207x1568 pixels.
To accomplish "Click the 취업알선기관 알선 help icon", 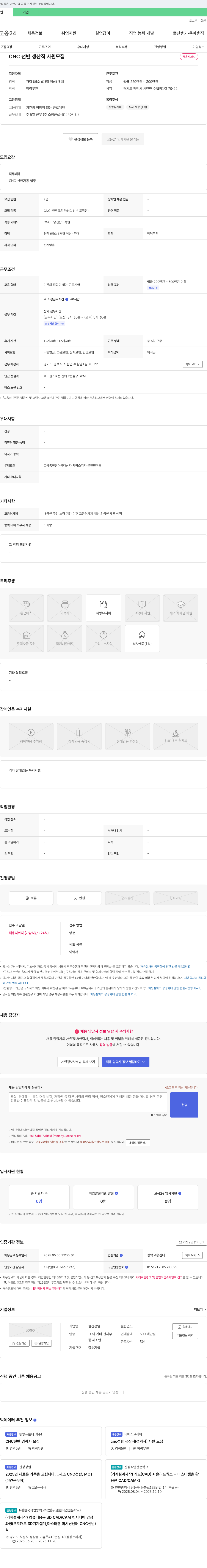I will 117,1193.
